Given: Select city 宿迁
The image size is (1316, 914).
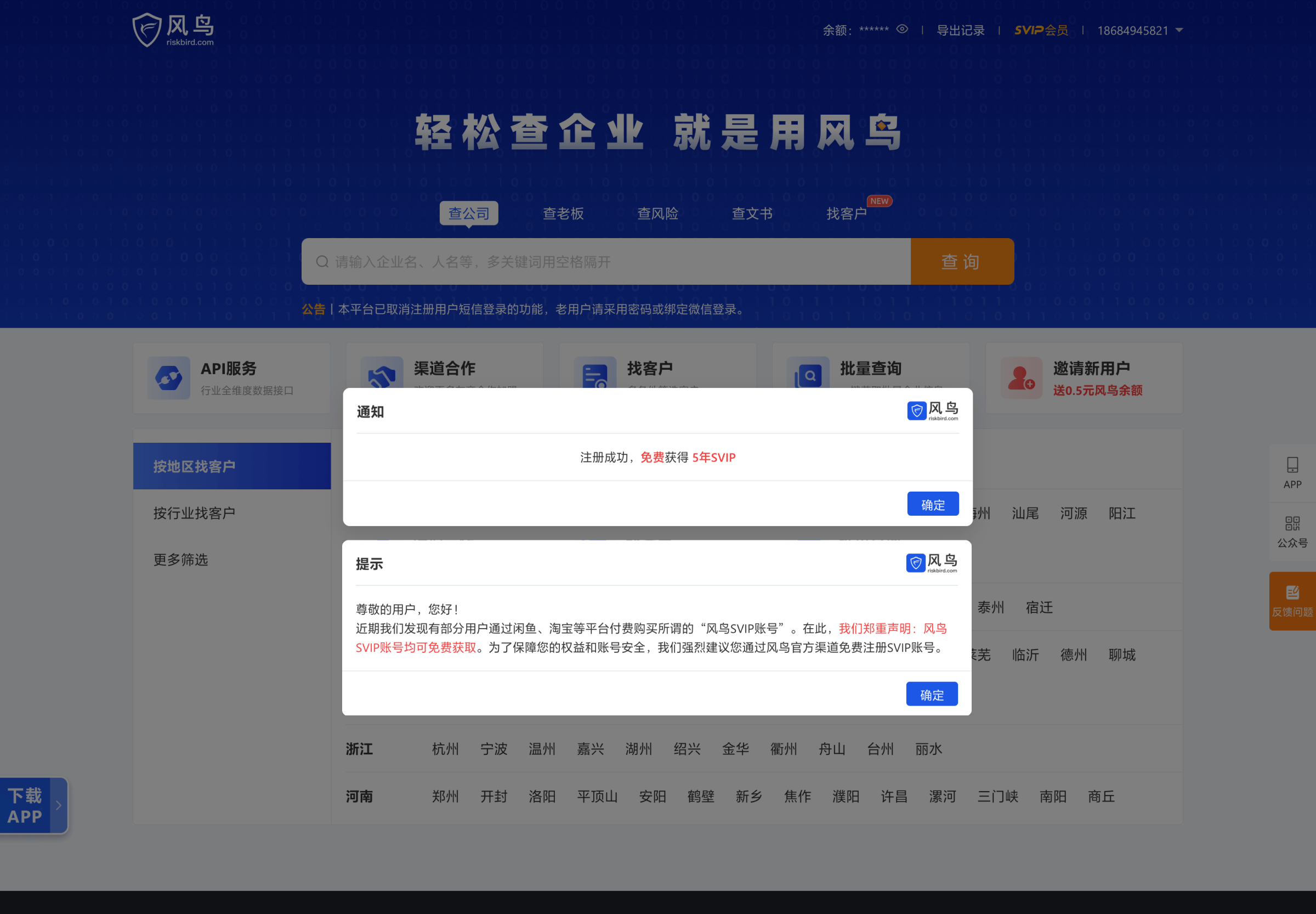Looking at the screenshot, I should pyautogui.click(x=1039, y=607).
